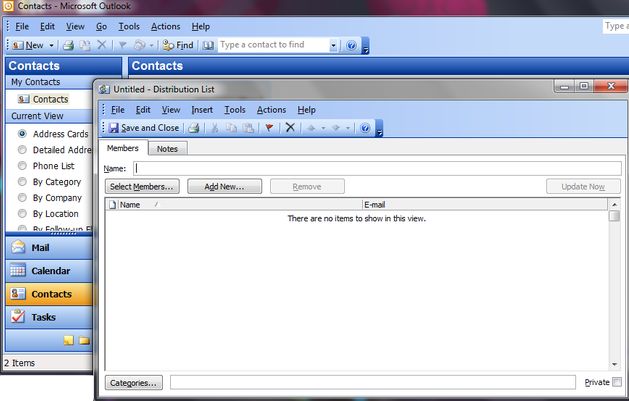Switch to the Members tab
Screen dimensions: 629x401
tap(123, 148)
